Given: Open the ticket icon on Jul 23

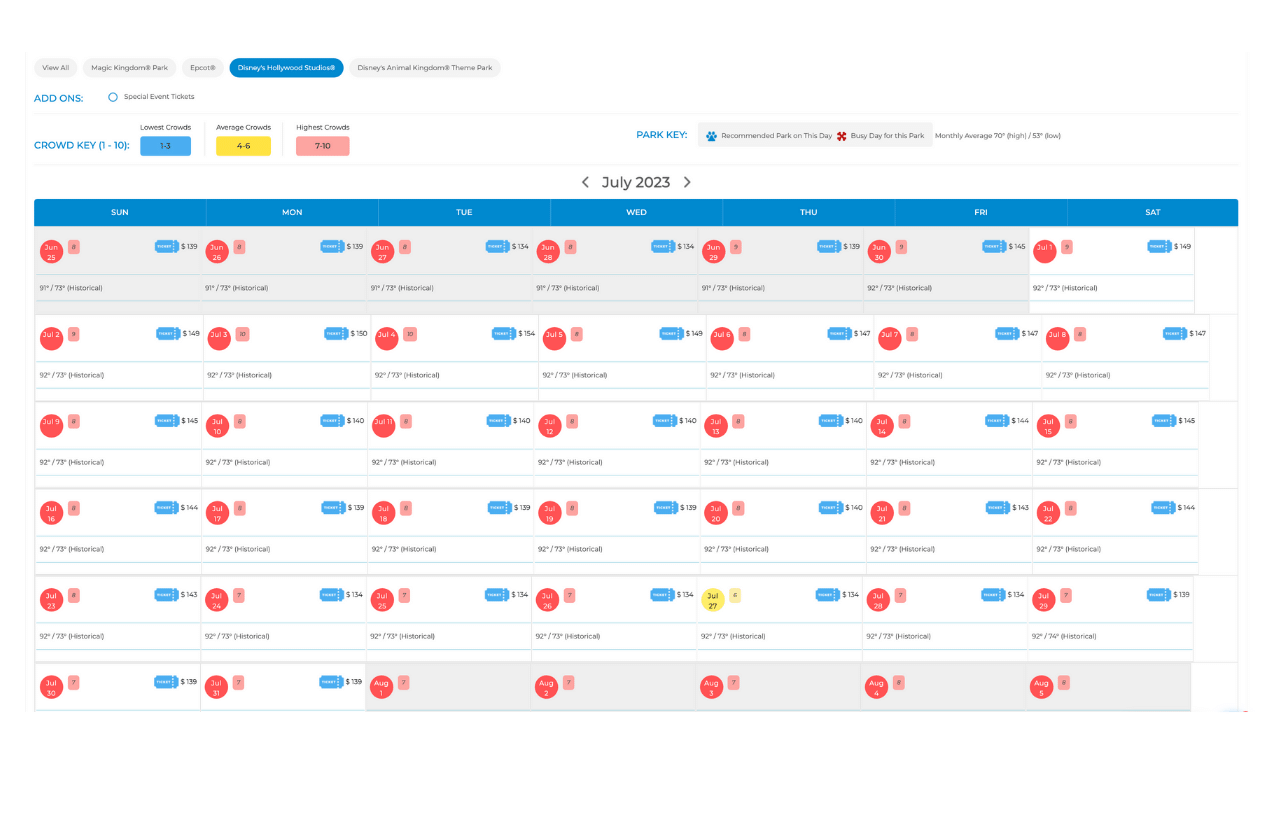Looking at the screenshot, I should 167,594.
